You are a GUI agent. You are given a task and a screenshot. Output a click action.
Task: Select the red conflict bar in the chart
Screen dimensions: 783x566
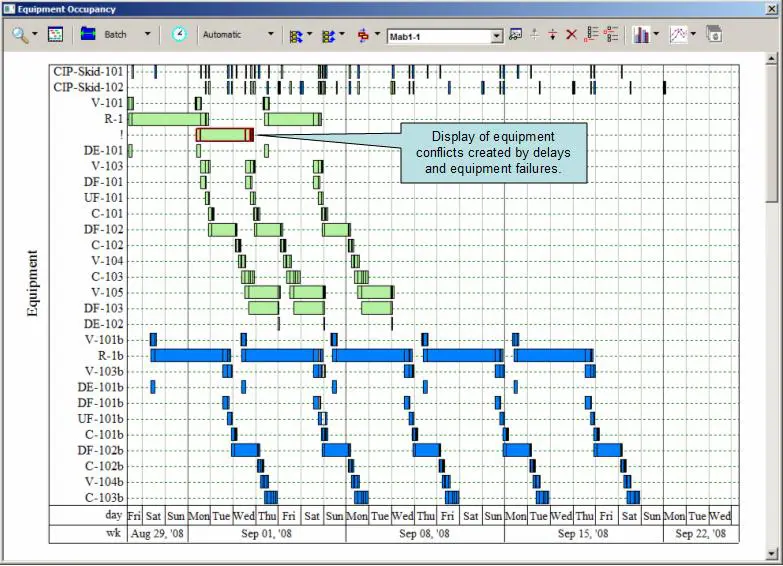(224, 135)
